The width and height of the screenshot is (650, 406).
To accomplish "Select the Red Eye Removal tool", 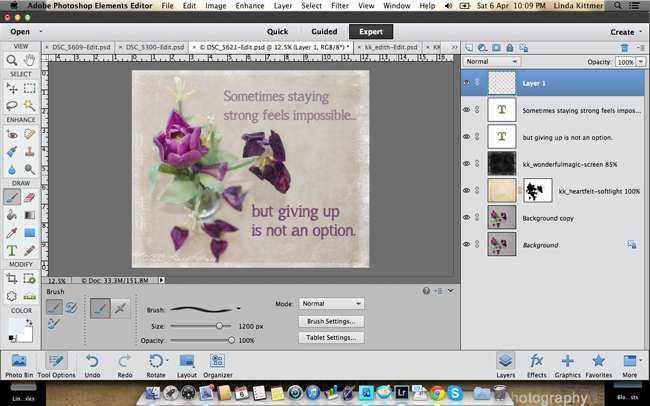I will pyautogui.click(x=12, y=134).
